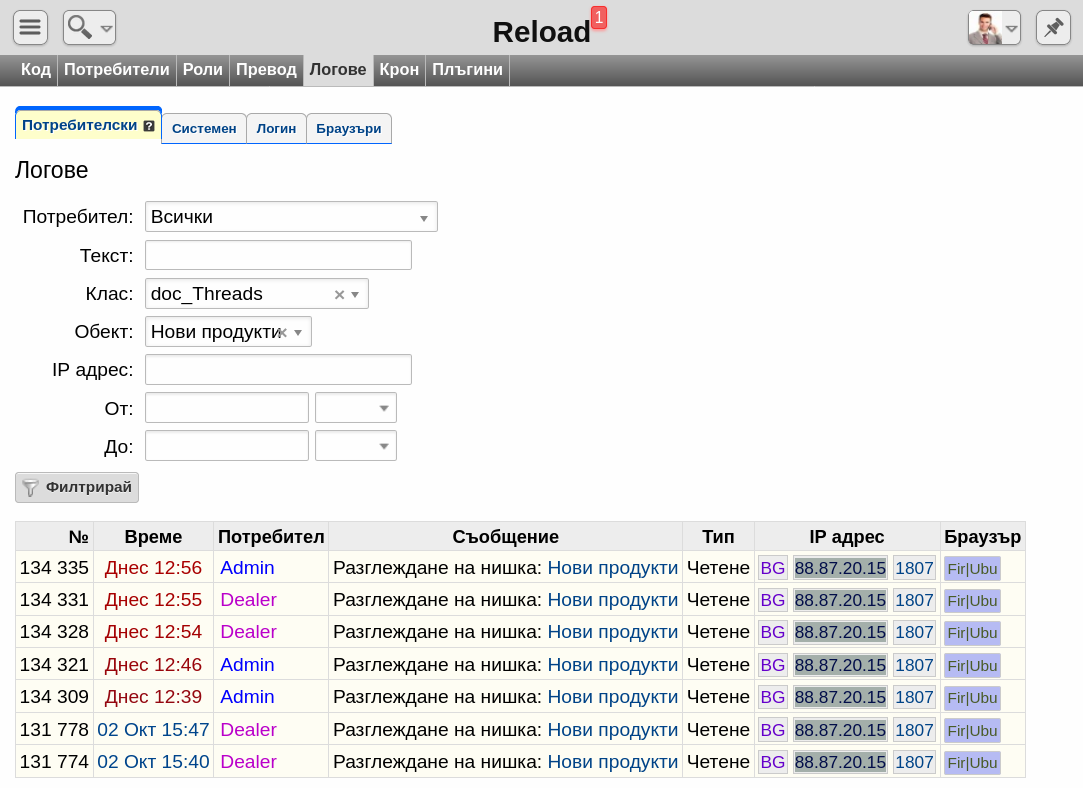Click BG country tag in first row

click(x=773, y=568)
